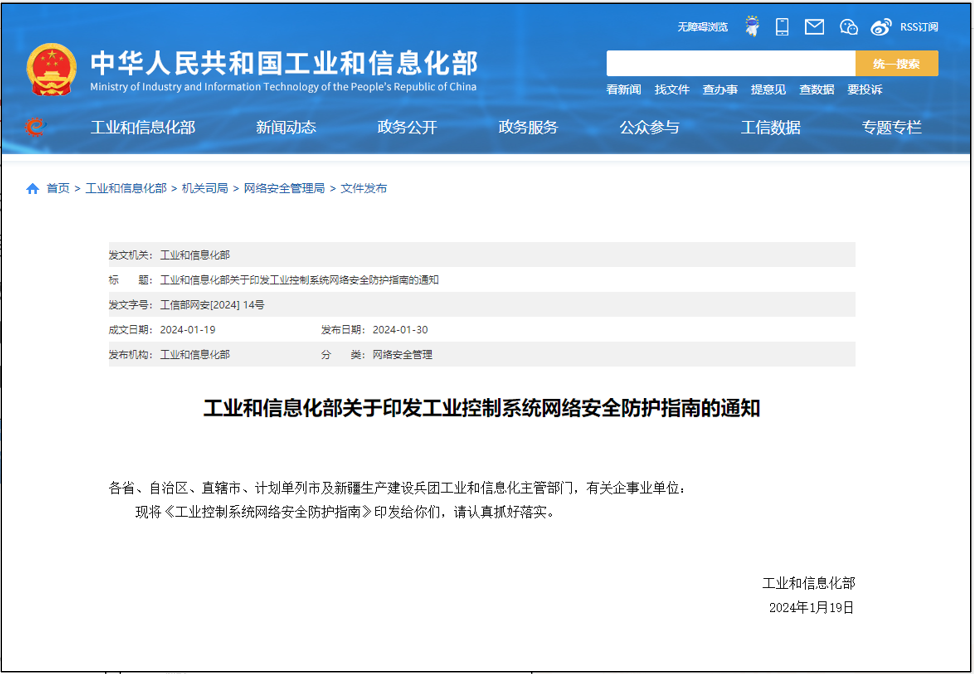The height and width of the screenshot is (674, 974).
Task: Open 网络安全管理局 in the breadcrumb
Action: coord(284,188)
